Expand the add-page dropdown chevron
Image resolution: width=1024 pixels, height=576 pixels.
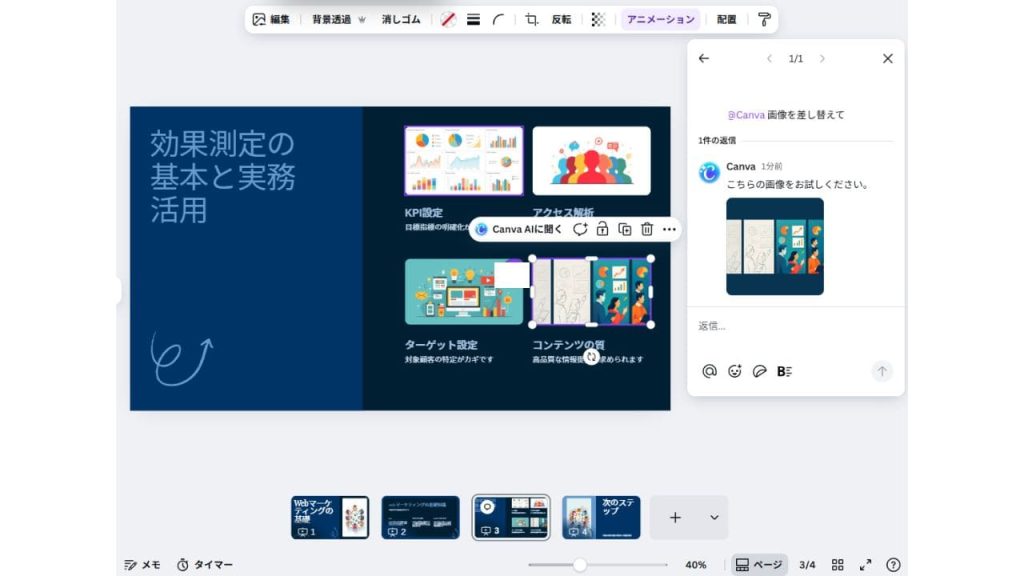pos(714,517)
